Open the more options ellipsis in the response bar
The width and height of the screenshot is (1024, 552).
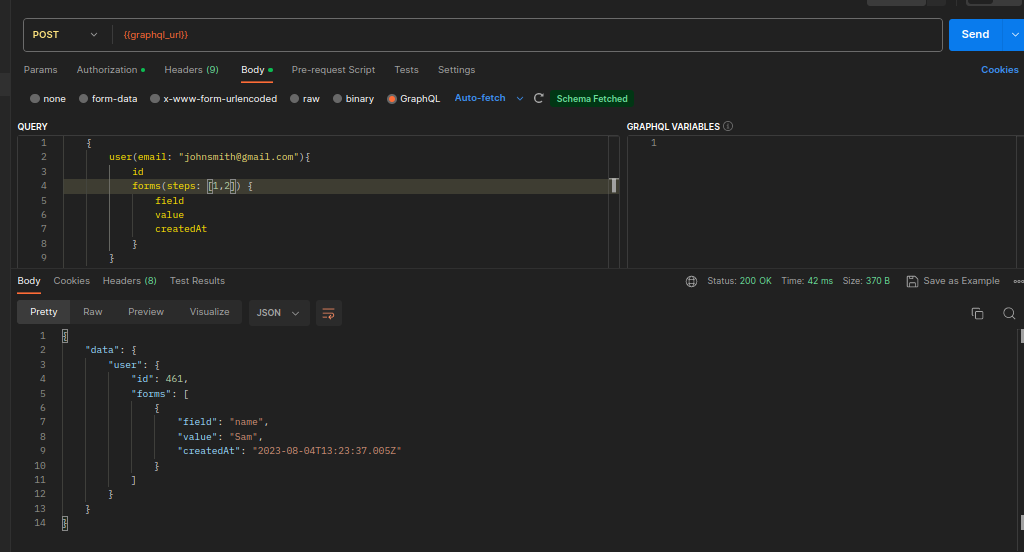point(1018,282)
